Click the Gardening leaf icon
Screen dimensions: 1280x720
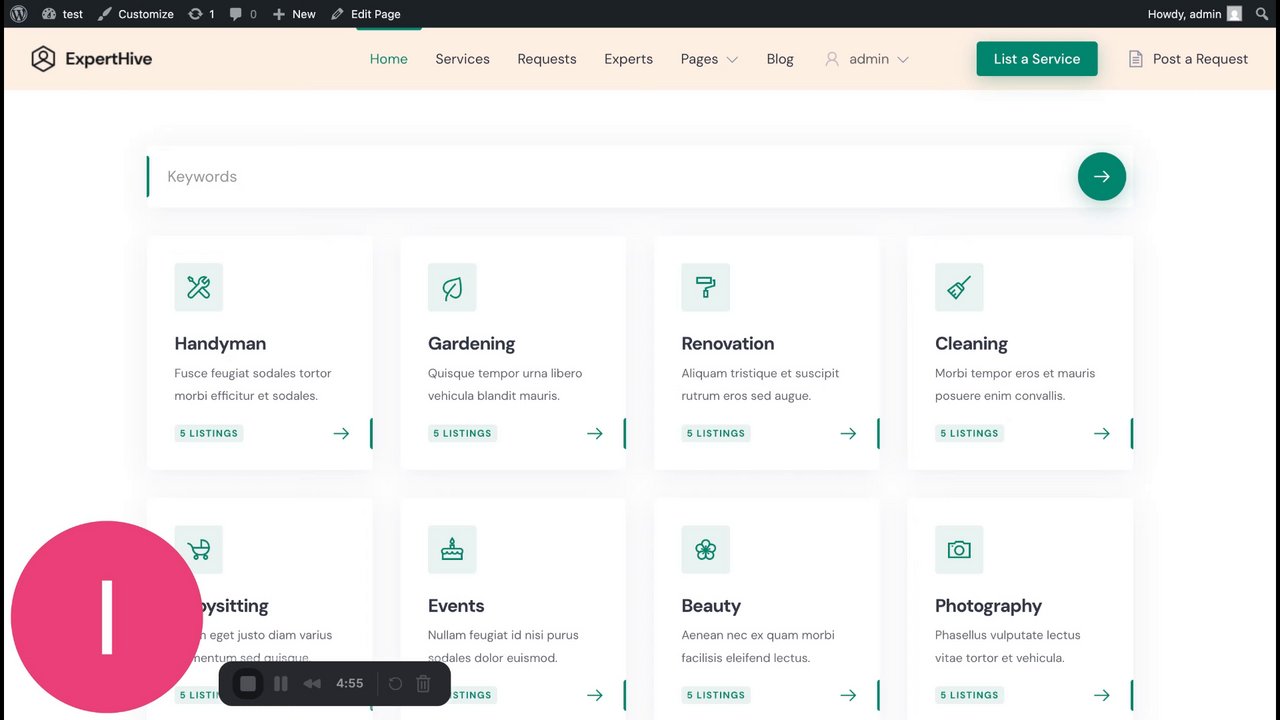(452, 287)
